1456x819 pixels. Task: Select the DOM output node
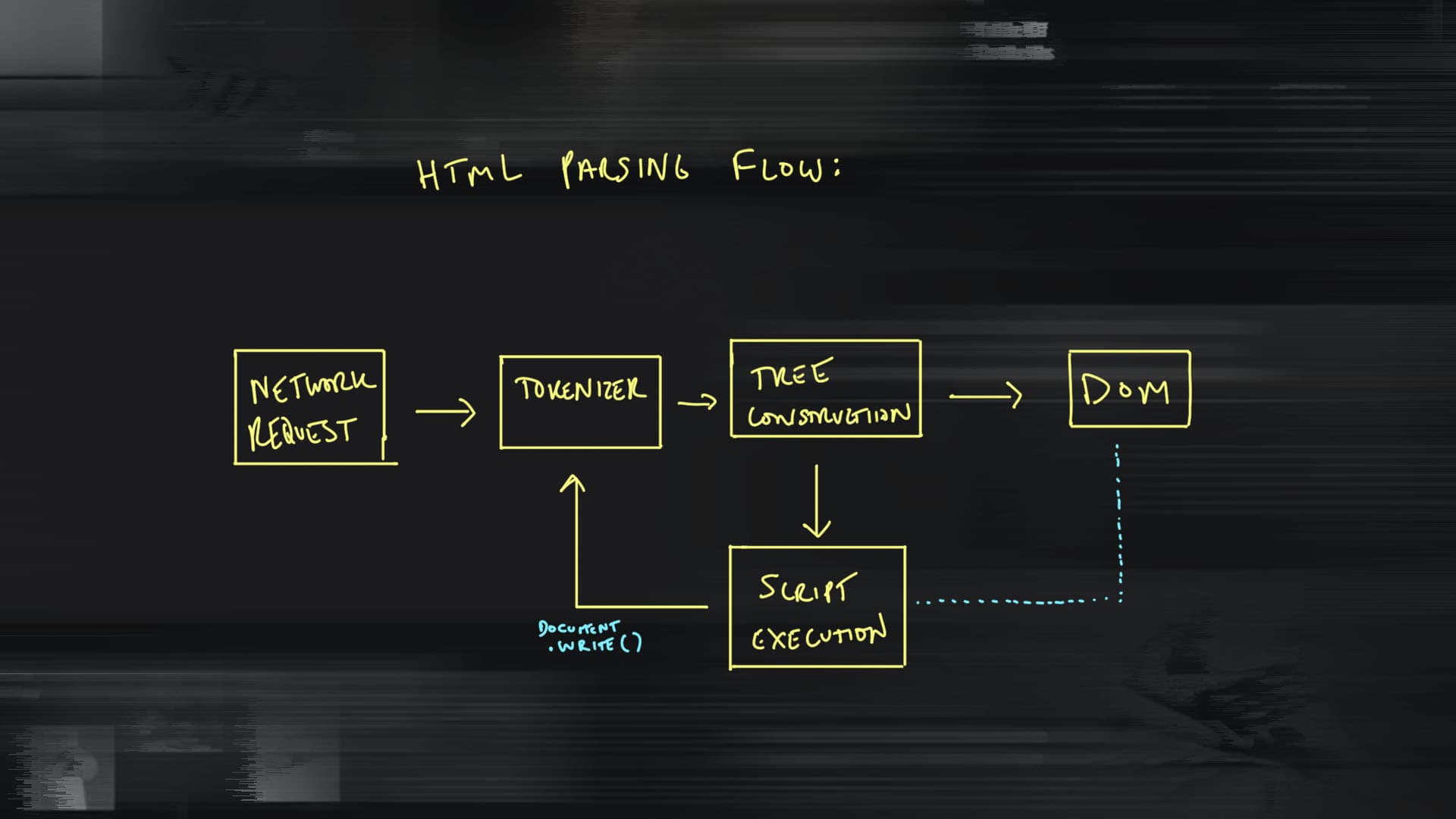point(1125,390)
